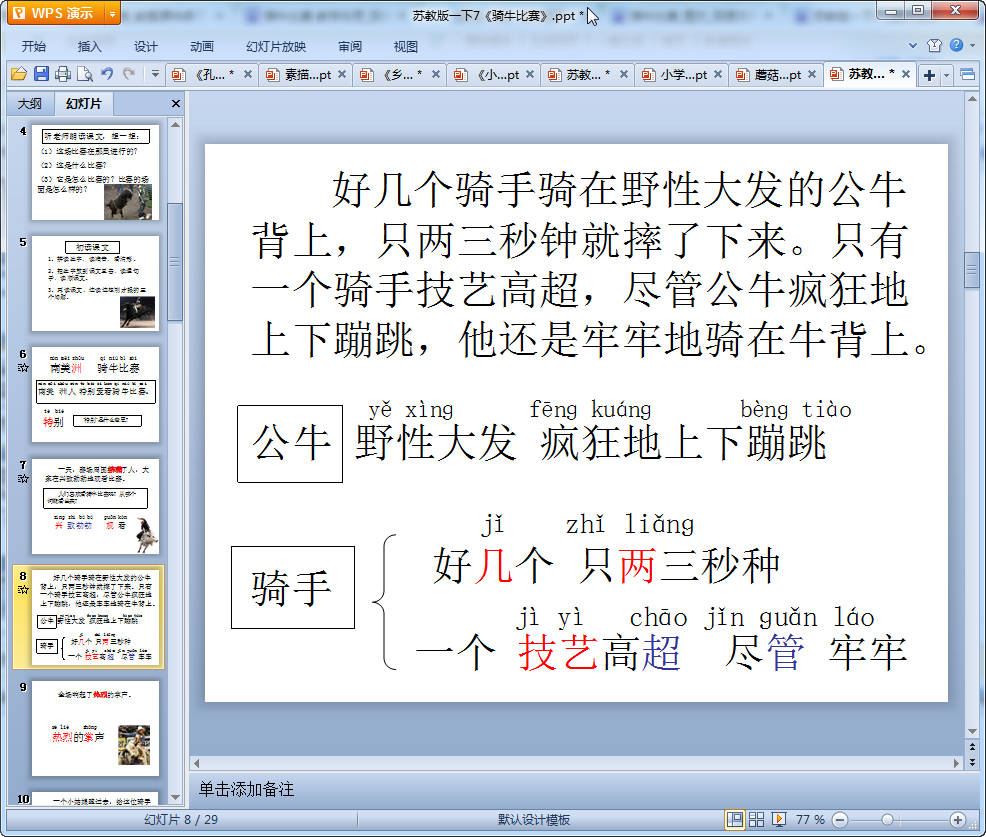Image resolution: width=986 pixels, height=837 pixels.
Task: Click the zoom slider handle
Action: tap(887, 820)
